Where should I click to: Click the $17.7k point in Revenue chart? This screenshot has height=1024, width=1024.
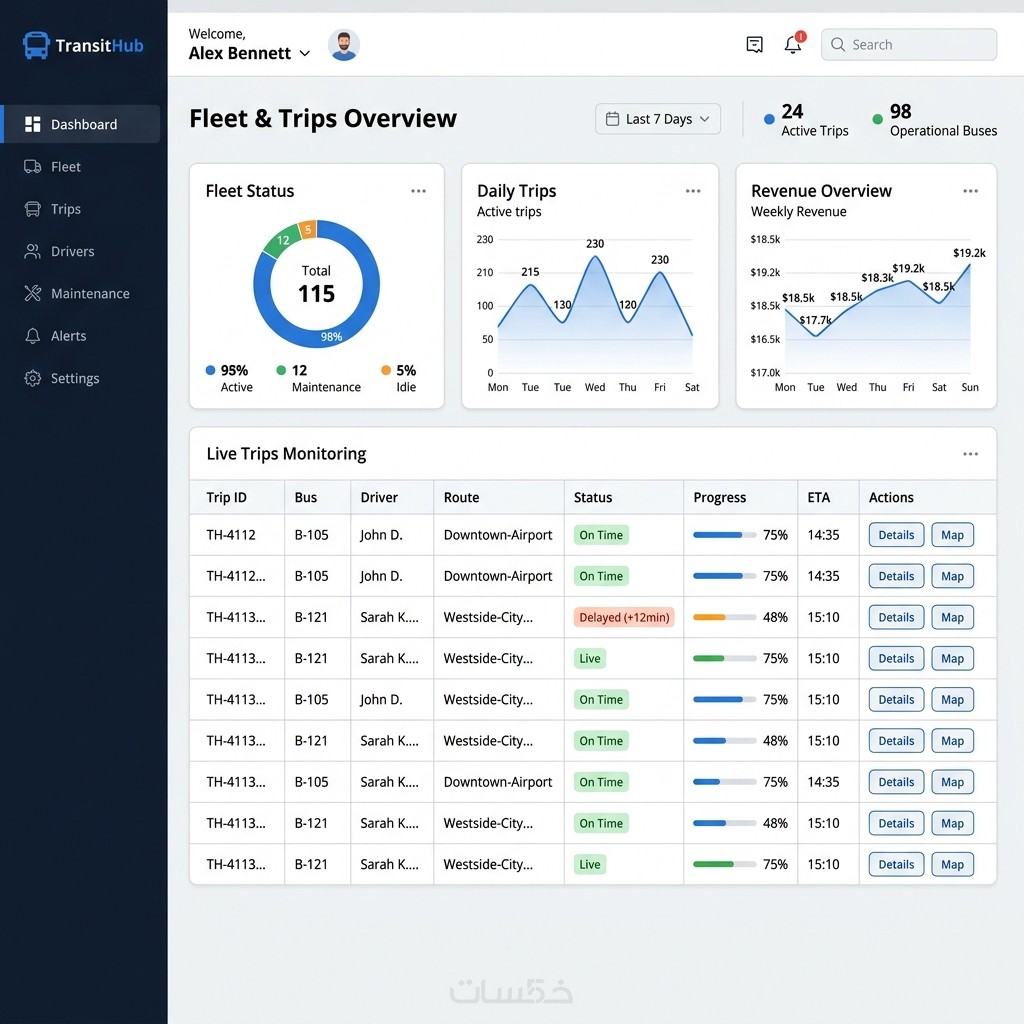816,336
